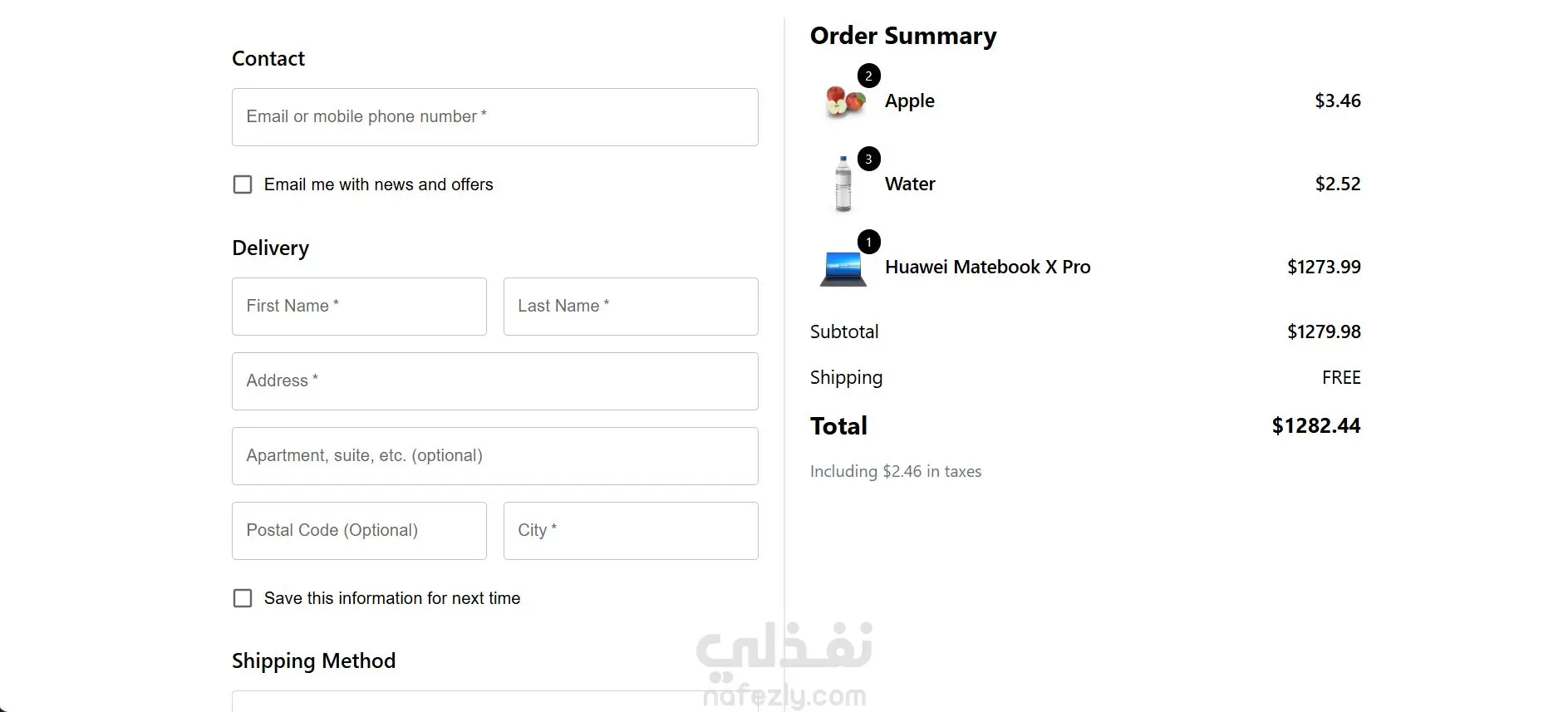Click the Address input field
This screenshot has height=712, width=1568.
pos(494,381)
